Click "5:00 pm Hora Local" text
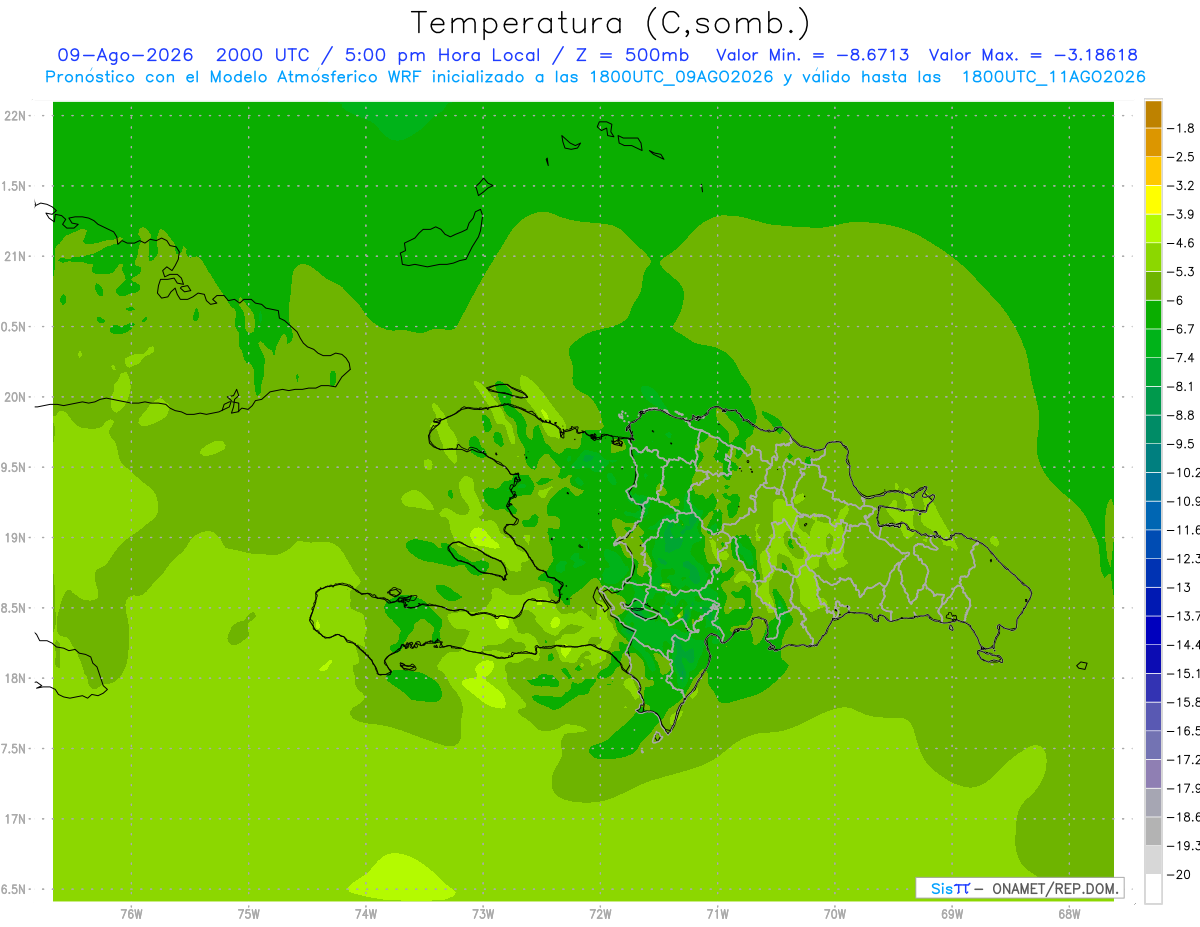 [441, 55]
